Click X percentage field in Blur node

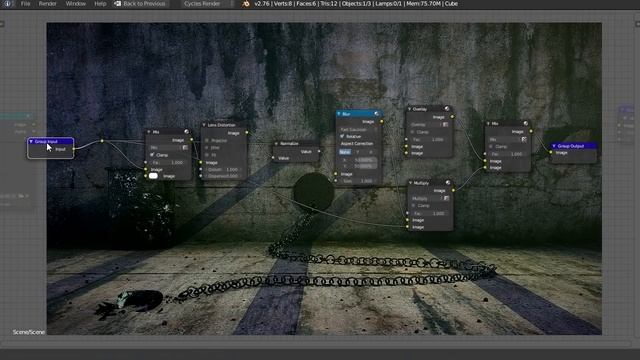tap(358, 160)
